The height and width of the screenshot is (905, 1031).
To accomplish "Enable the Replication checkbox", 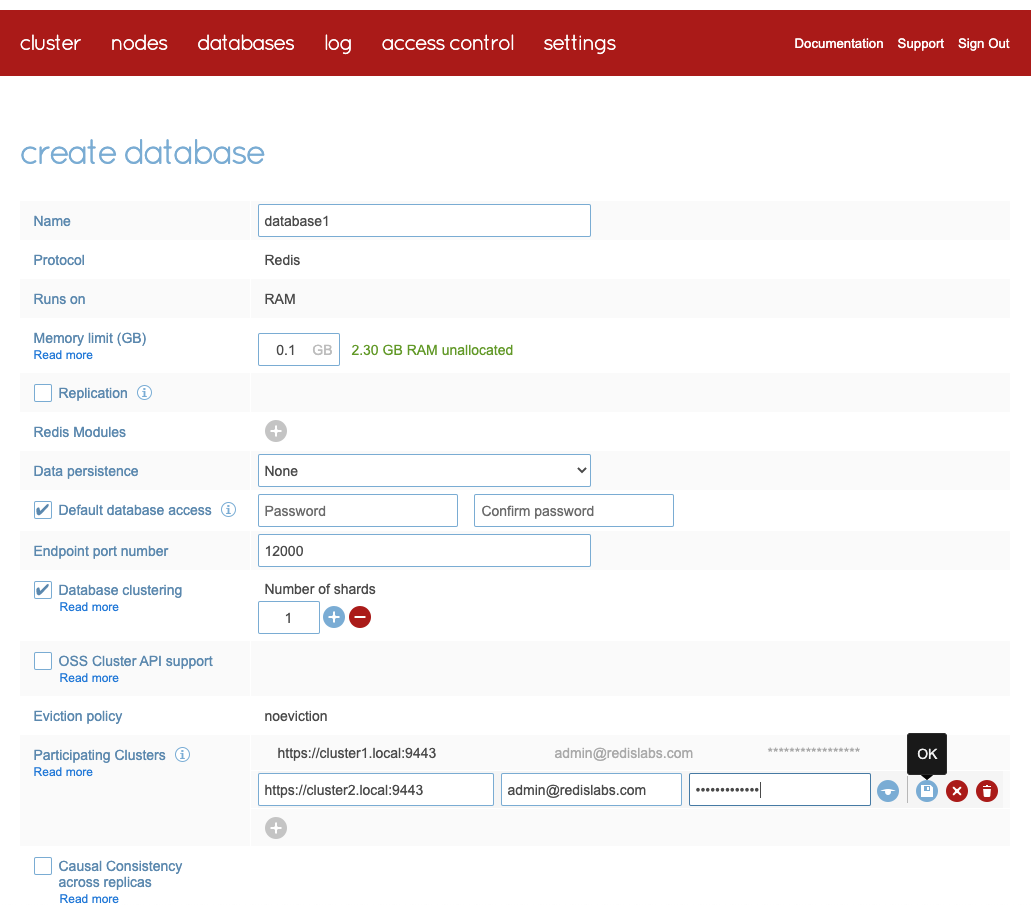I will tap(43, 393).
